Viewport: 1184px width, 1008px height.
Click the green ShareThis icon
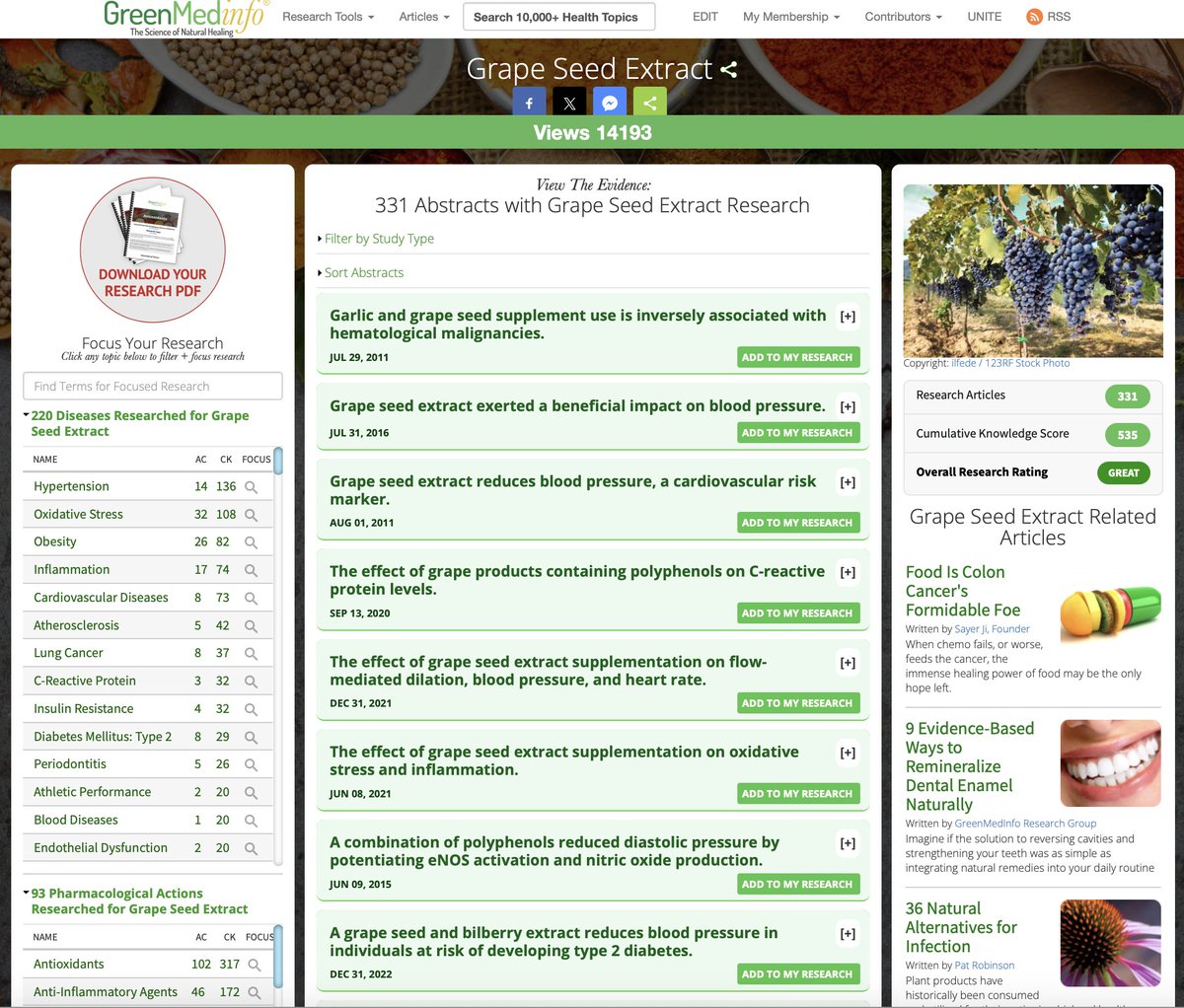[650, 103]
